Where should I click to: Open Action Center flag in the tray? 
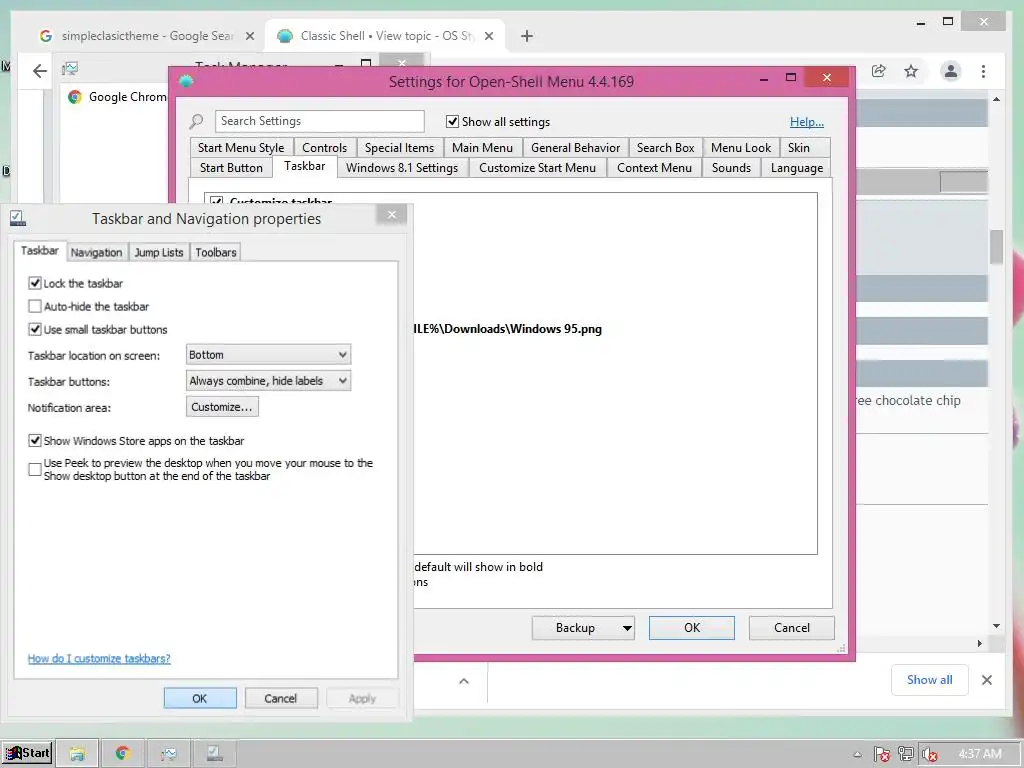click(x=881, y=754)
